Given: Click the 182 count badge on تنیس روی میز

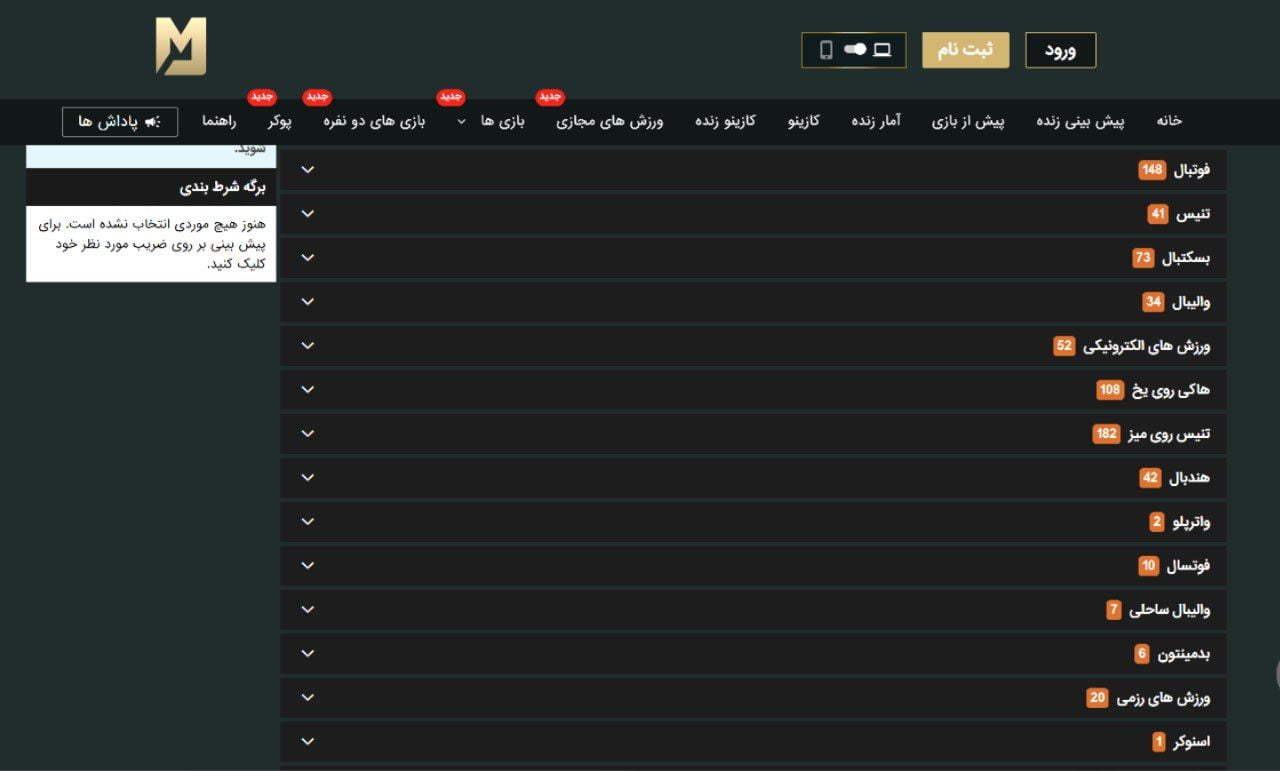Looking at the screenshot, I should pyautogui.click(x=1106, y=433).
